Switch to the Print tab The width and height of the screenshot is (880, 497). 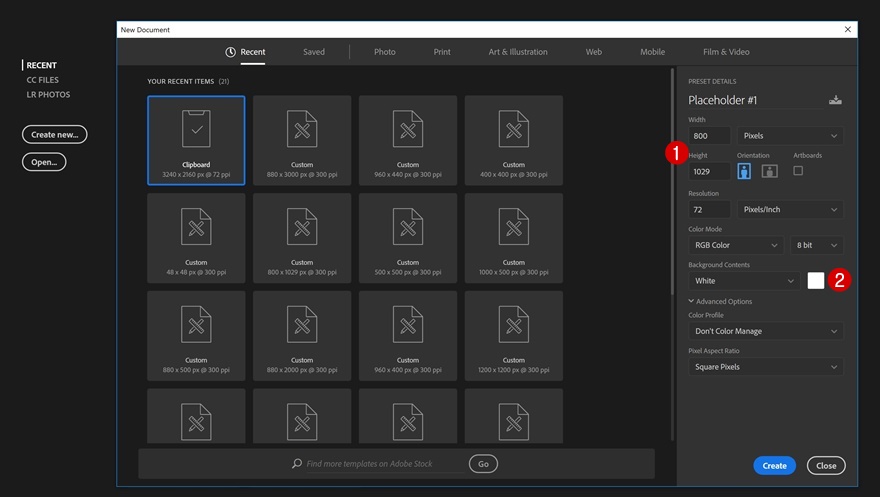442,52
